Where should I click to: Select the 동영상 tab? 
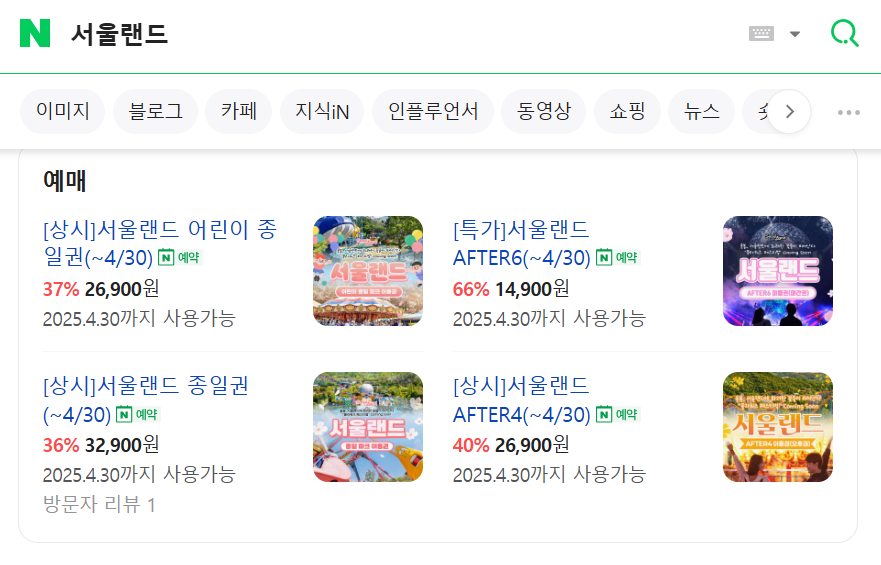coord(543,111)
